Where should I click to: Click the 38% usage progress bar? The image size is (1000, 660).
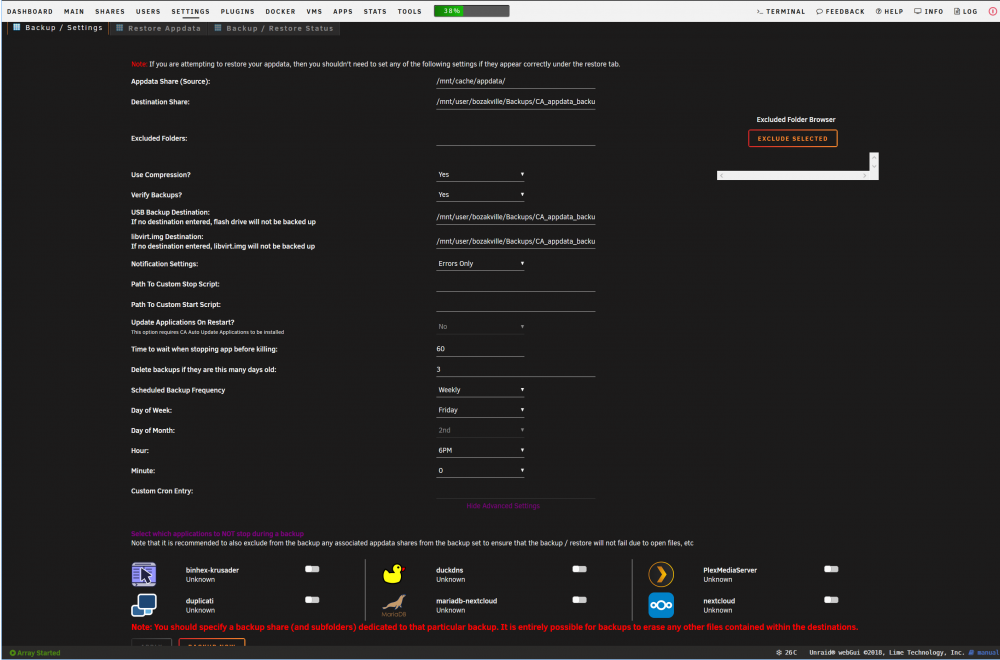(x=471, y=11)
